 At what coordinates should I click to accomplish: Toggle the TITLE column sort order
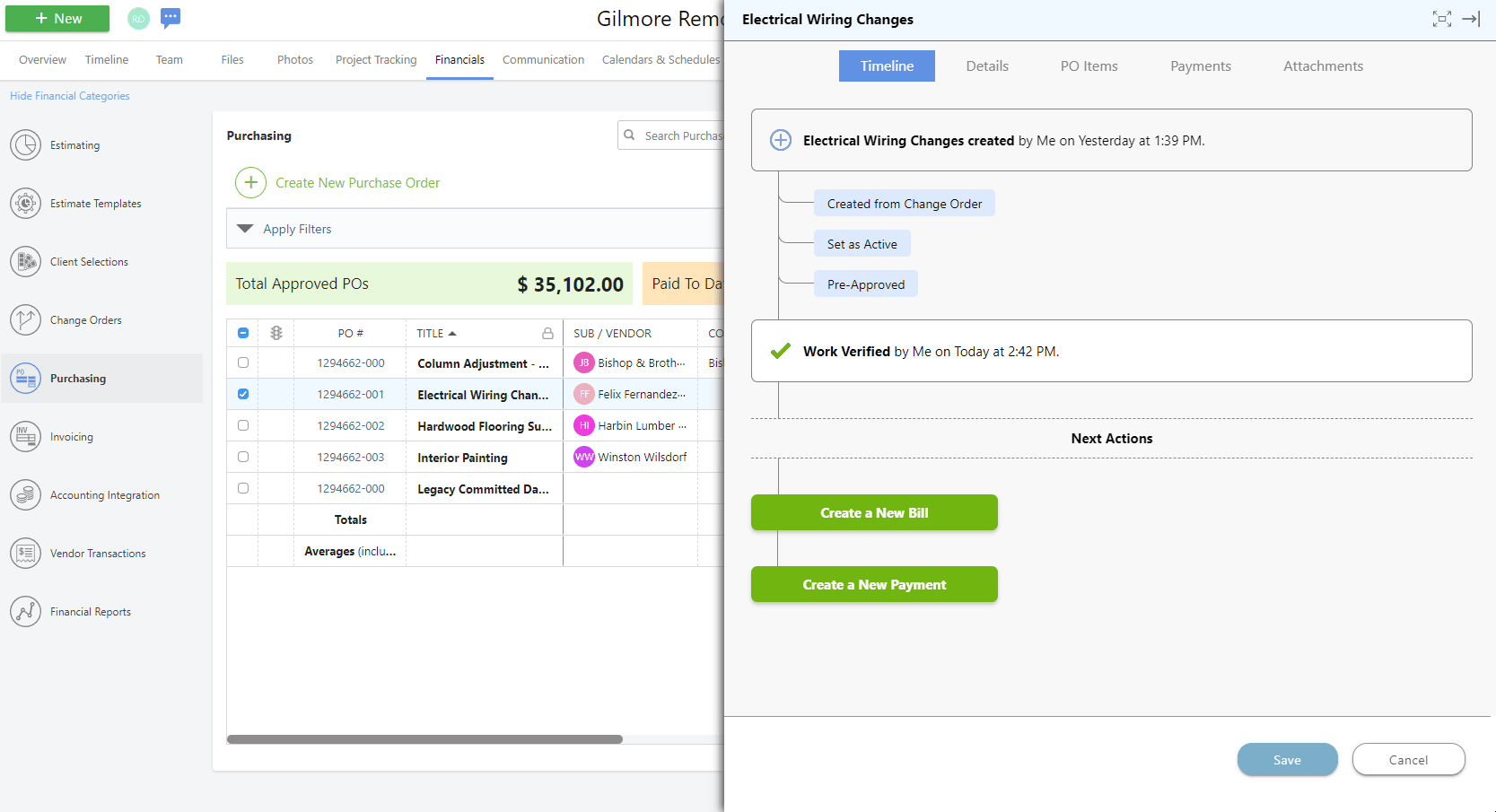pos(436,332)
